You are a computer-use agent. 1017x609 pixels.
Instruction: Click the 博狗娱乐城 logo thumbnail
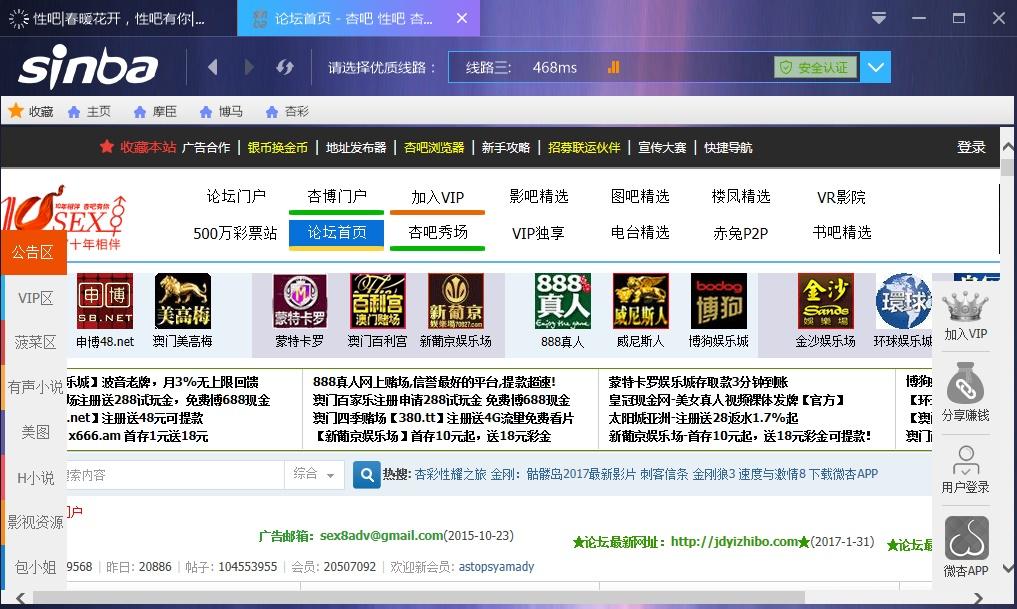tap(719, 301)
